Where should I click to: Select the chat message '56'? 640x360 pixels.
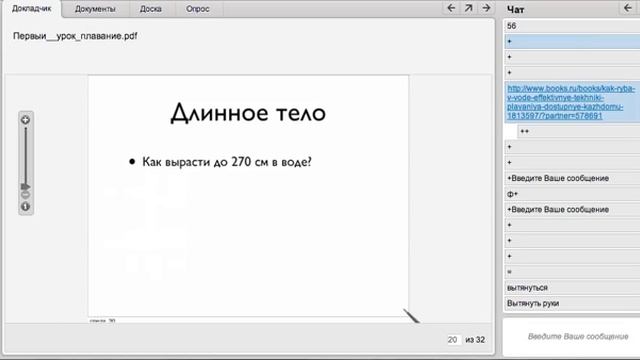tap(572, 26)
